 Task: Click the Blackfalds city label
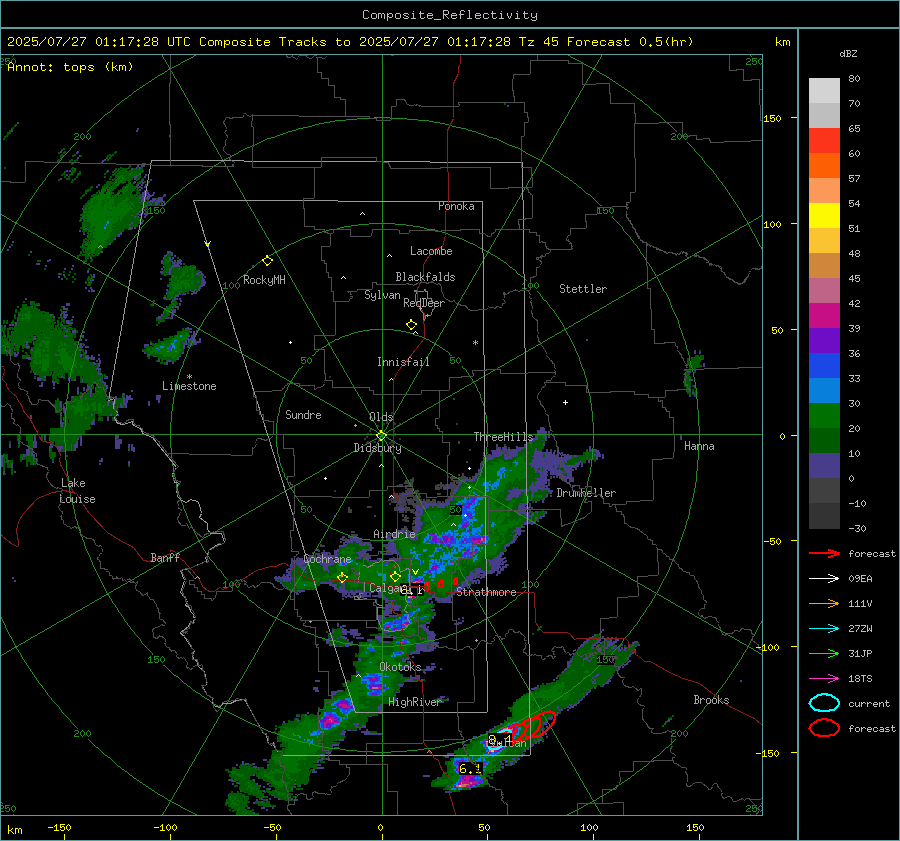[x=425, y=277]
